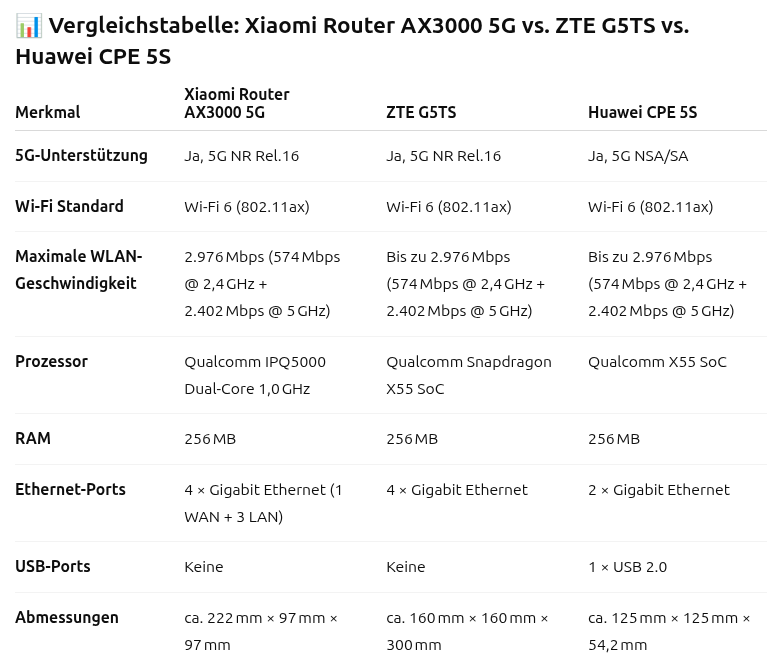
Task: Click the Ja, 5G NSA/SA cell
Action: [638, 156]
